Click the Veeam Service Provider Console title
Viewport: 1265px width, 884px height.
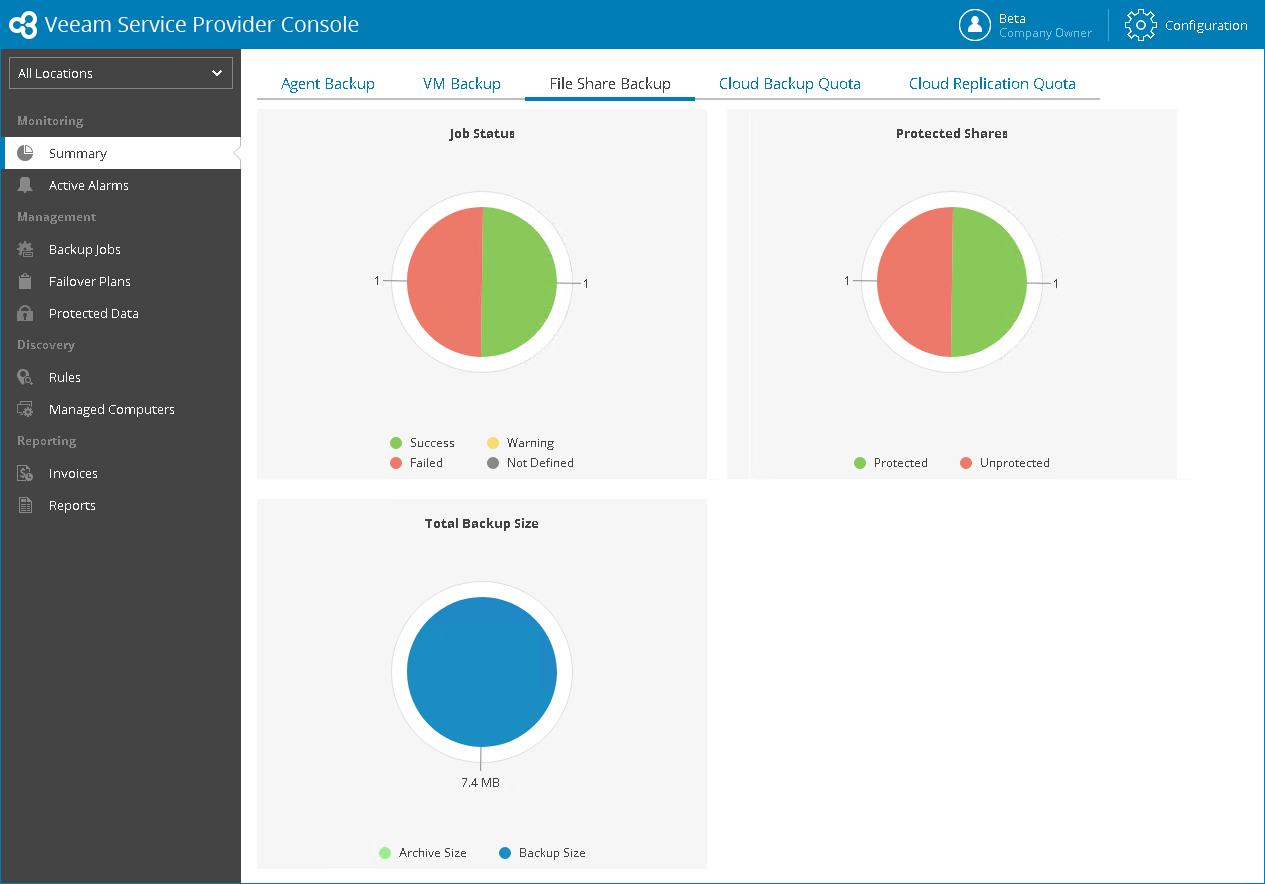202,25
